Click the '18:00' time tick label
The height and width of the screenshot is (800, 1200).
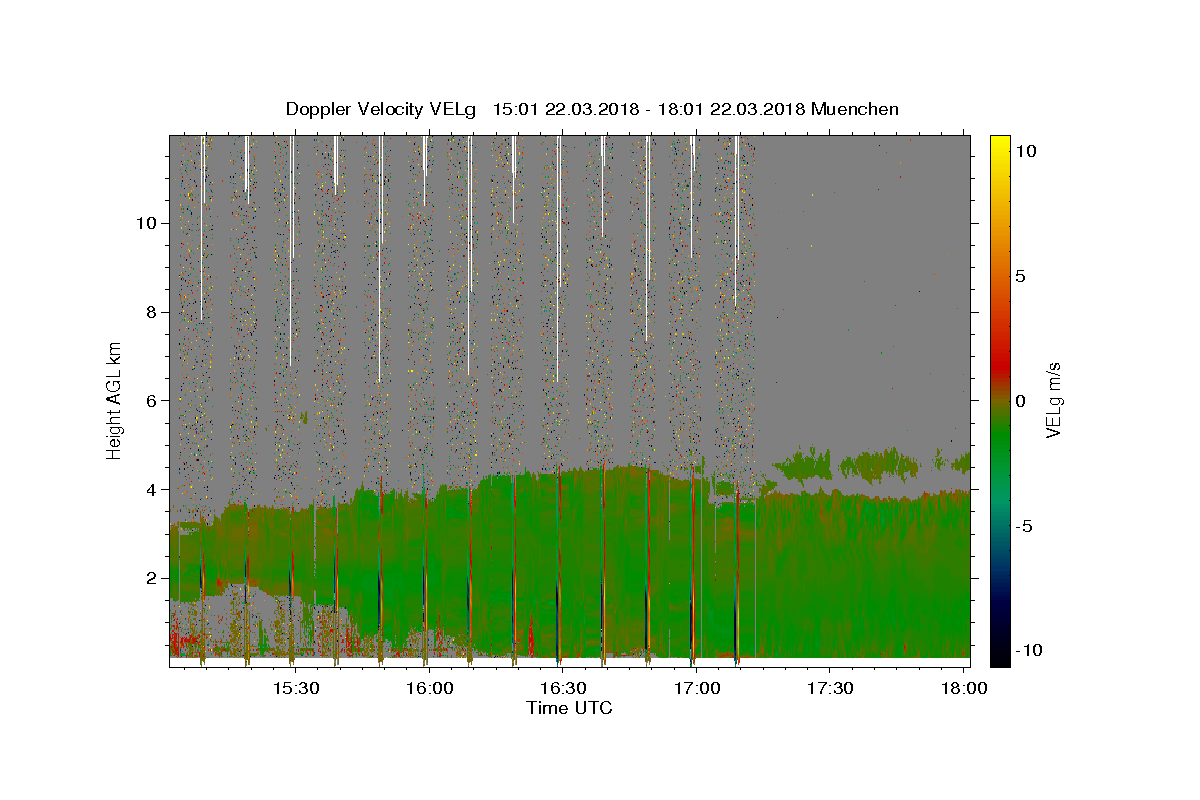coord(963,688)
